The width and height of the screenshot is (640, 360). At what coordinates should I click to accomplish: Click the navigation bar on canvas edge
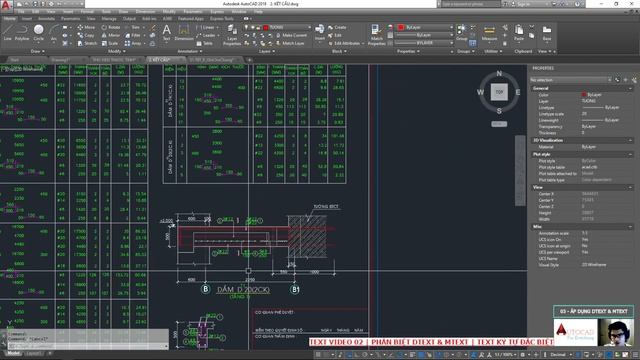coord(520,171)
